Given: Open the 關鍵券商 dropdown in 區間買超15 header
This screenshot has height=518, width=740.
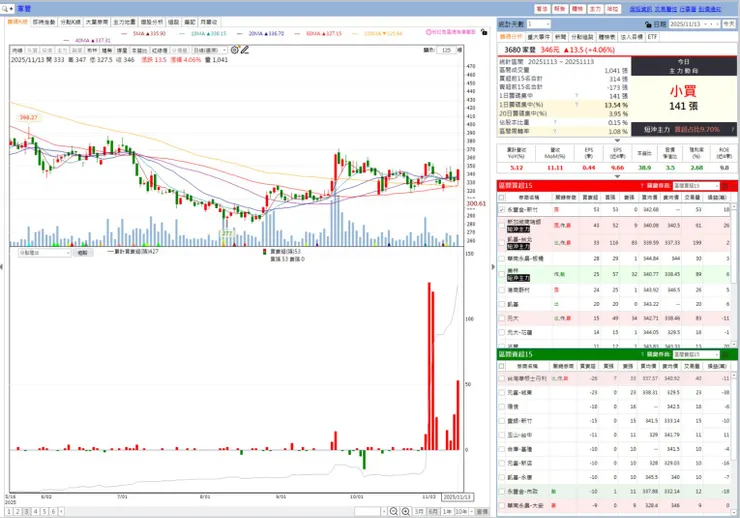Looking at the screenshot, I should [696, 186].
